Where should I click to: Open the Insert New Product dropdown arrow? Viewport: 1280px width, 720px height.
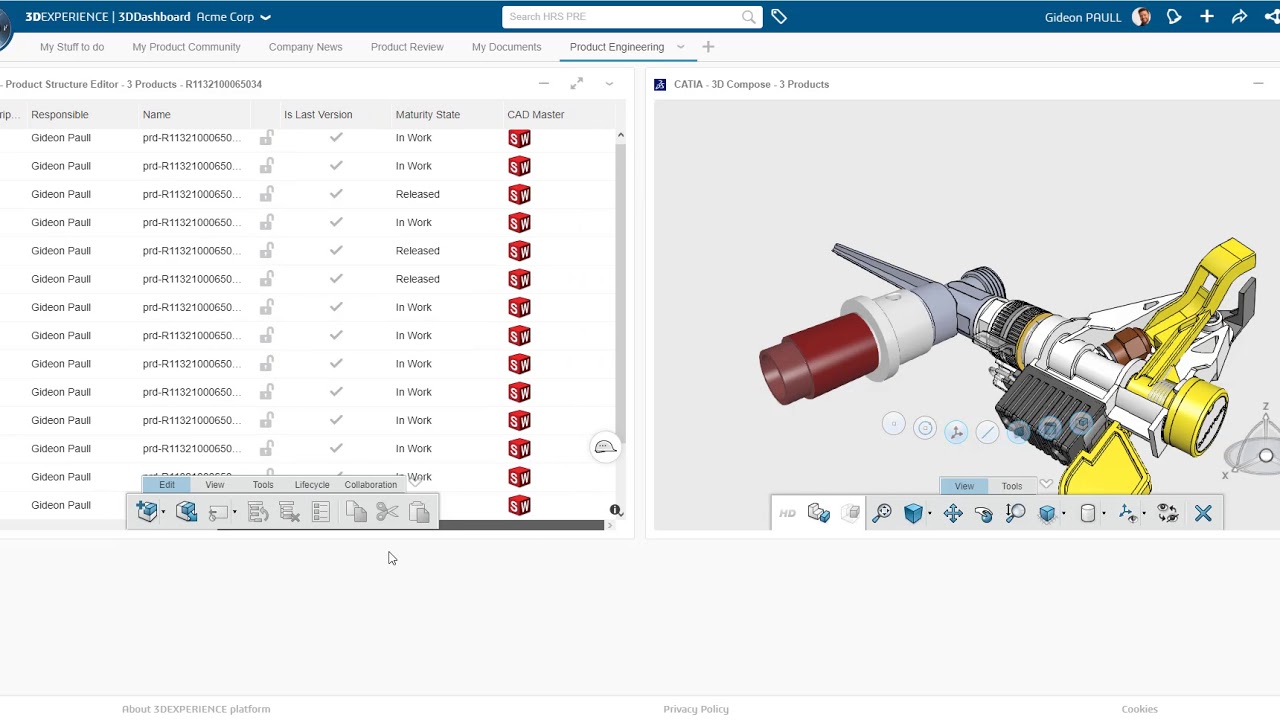[x=163, y=513]
